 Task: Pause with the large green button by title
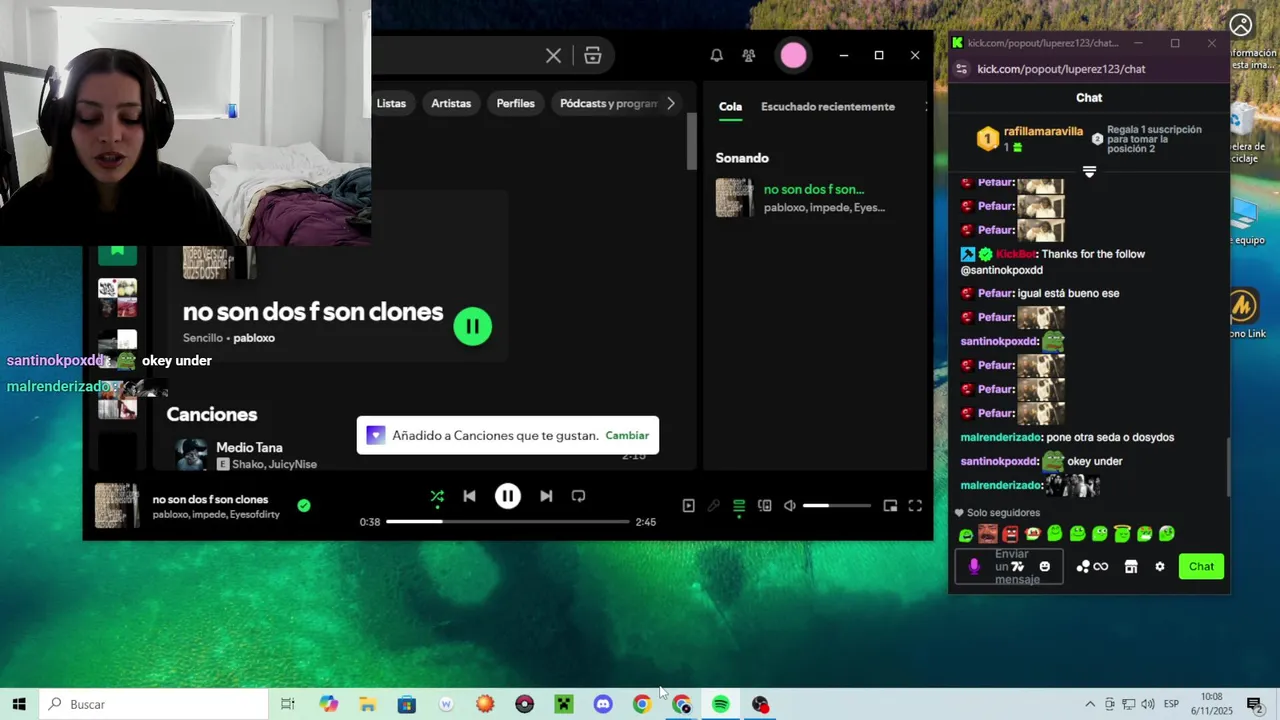[473, 326]
